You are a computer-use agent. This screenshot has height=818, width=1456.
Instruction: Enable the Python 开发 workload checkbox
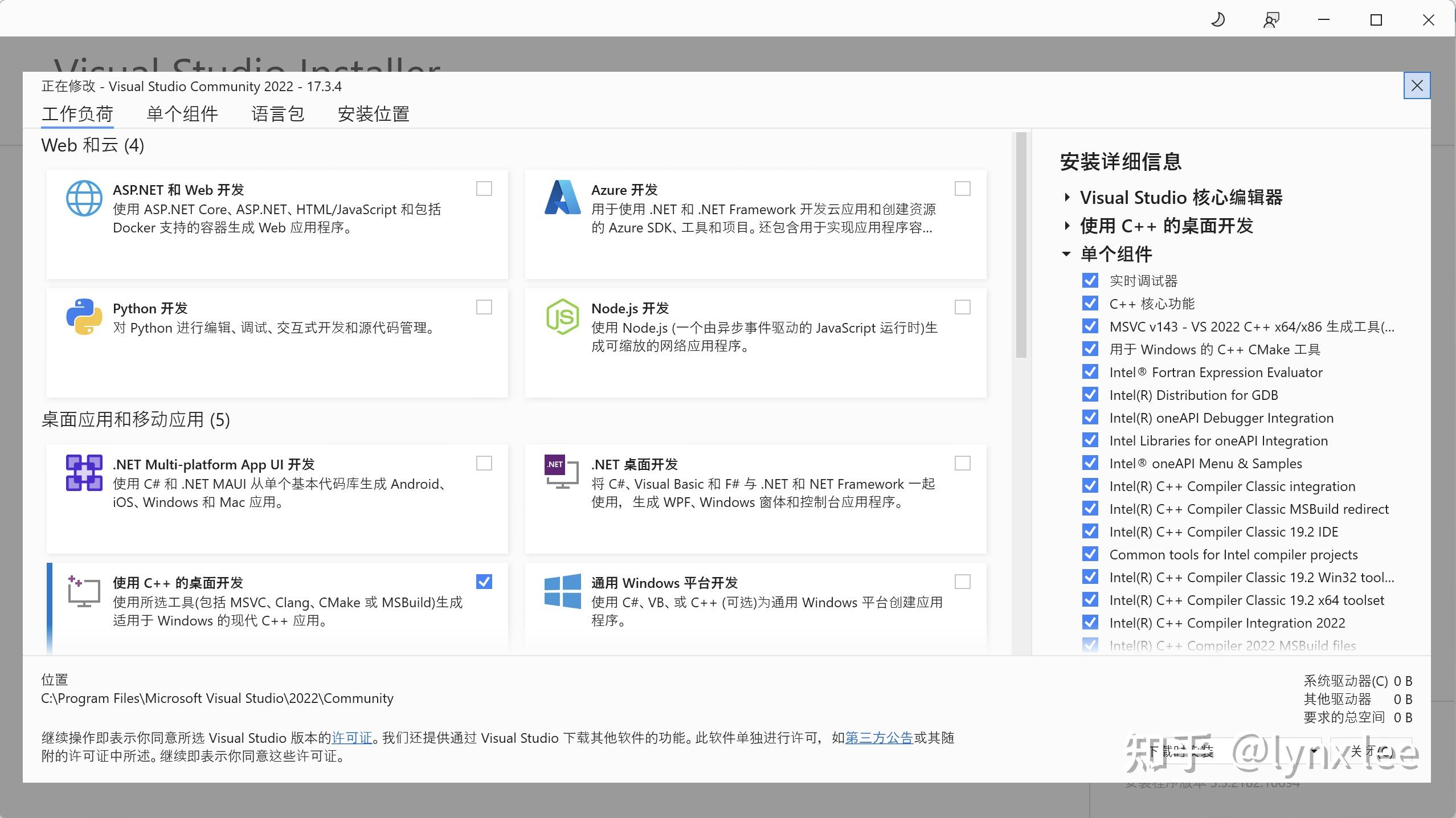pyautogui.click(x=483, y=307)
